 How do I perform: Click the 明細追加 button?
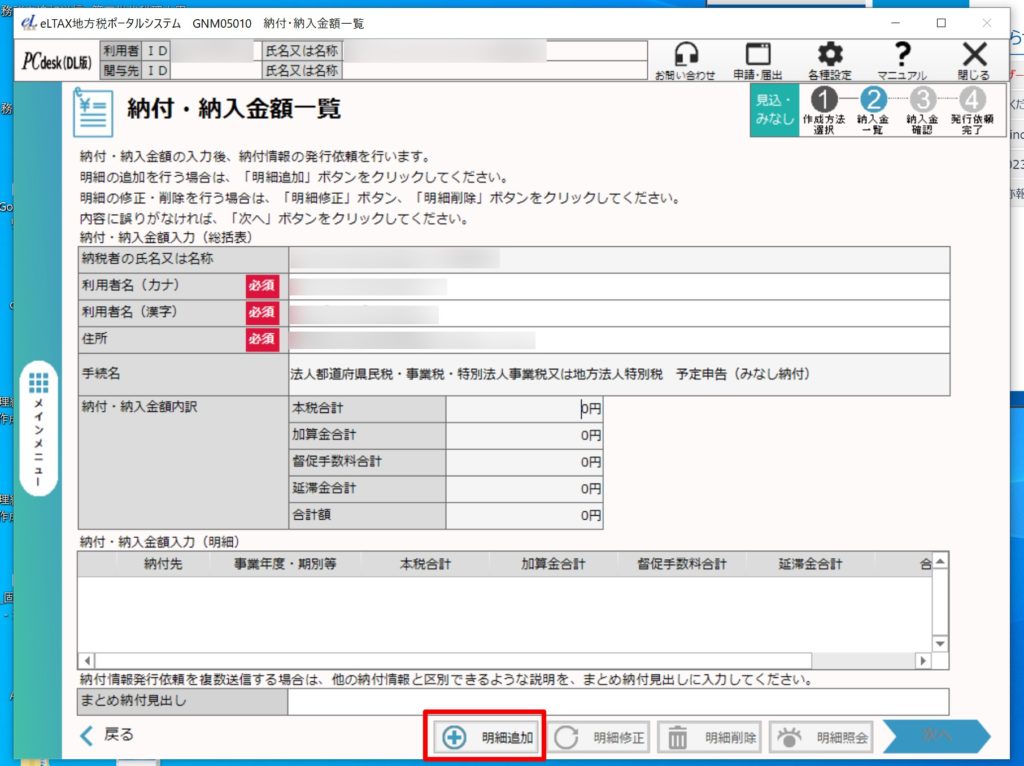click(487, 738)
